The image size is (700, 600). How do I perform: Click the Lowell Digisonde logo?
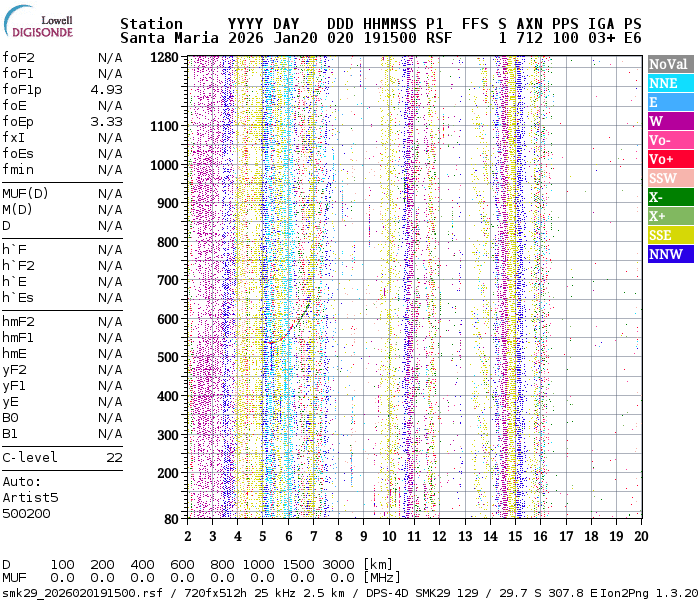[x=43, y=24]
